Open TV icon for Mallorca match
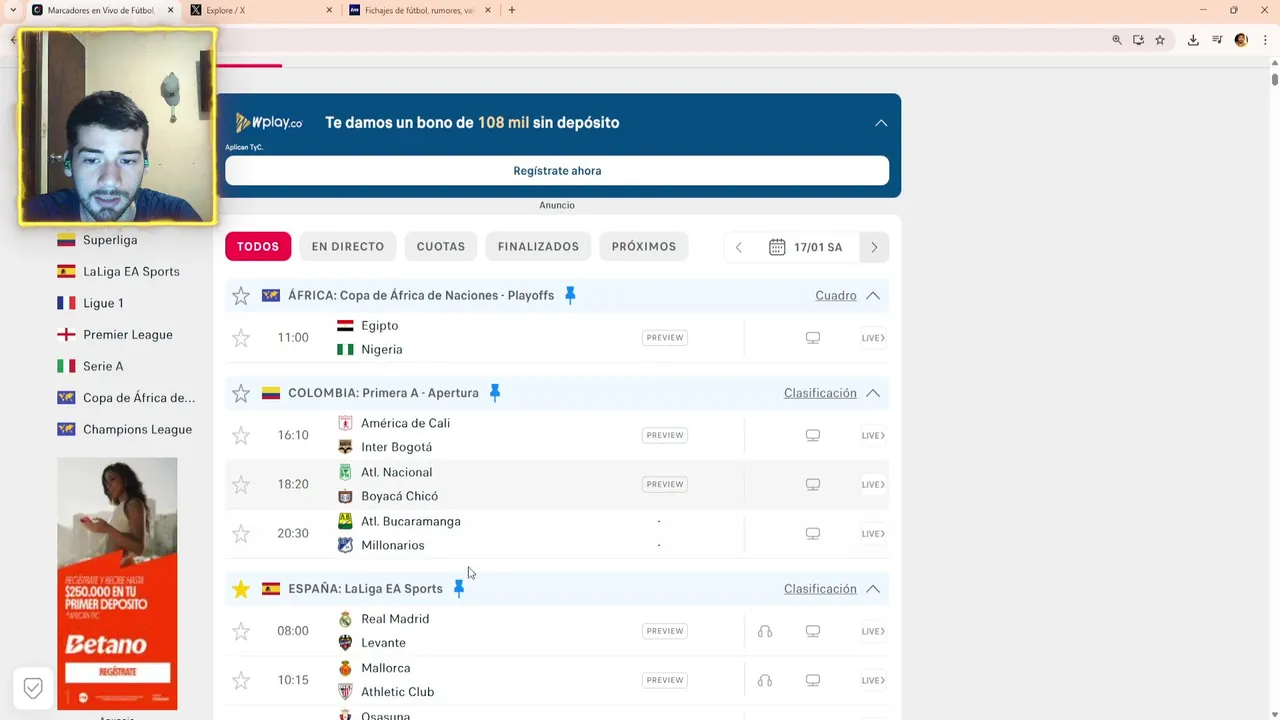This screenshot has height=720, width=1280. (813, 680)
